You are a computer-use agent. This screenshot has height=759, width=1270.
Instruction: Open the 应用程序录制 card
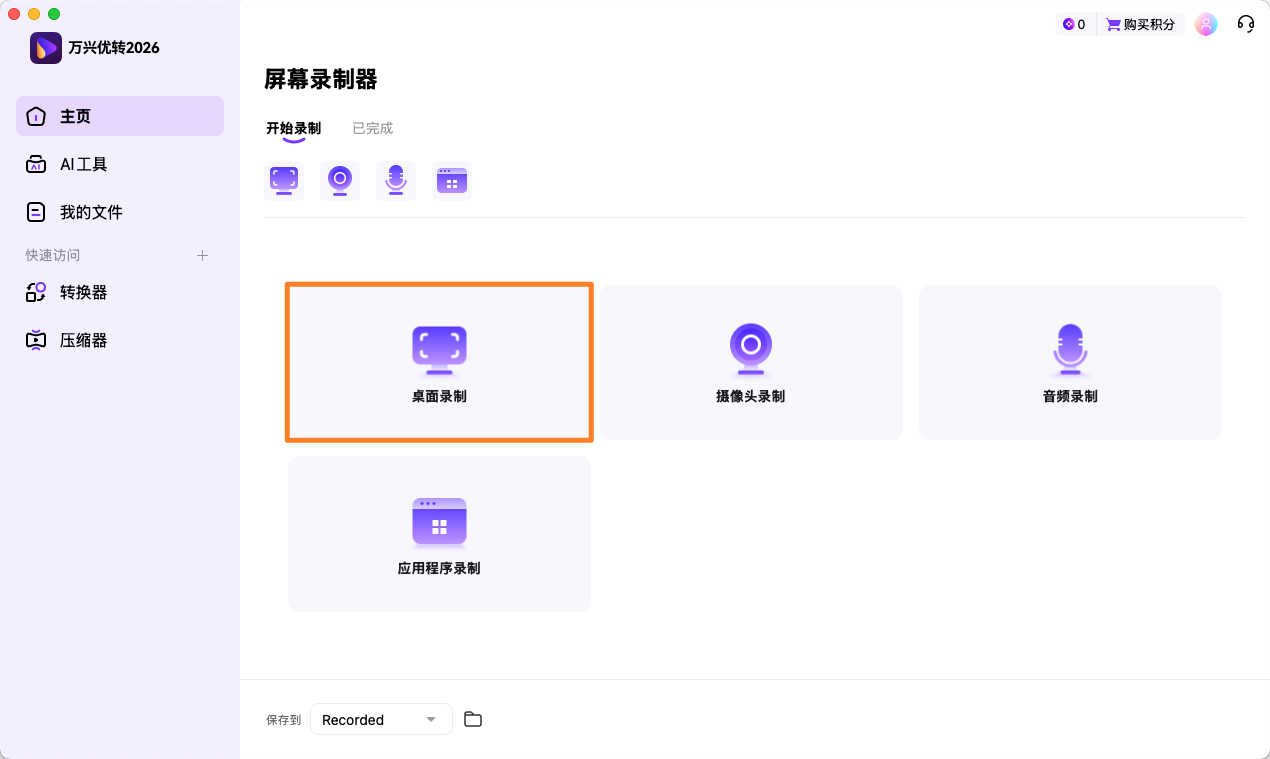click(439, 533)
